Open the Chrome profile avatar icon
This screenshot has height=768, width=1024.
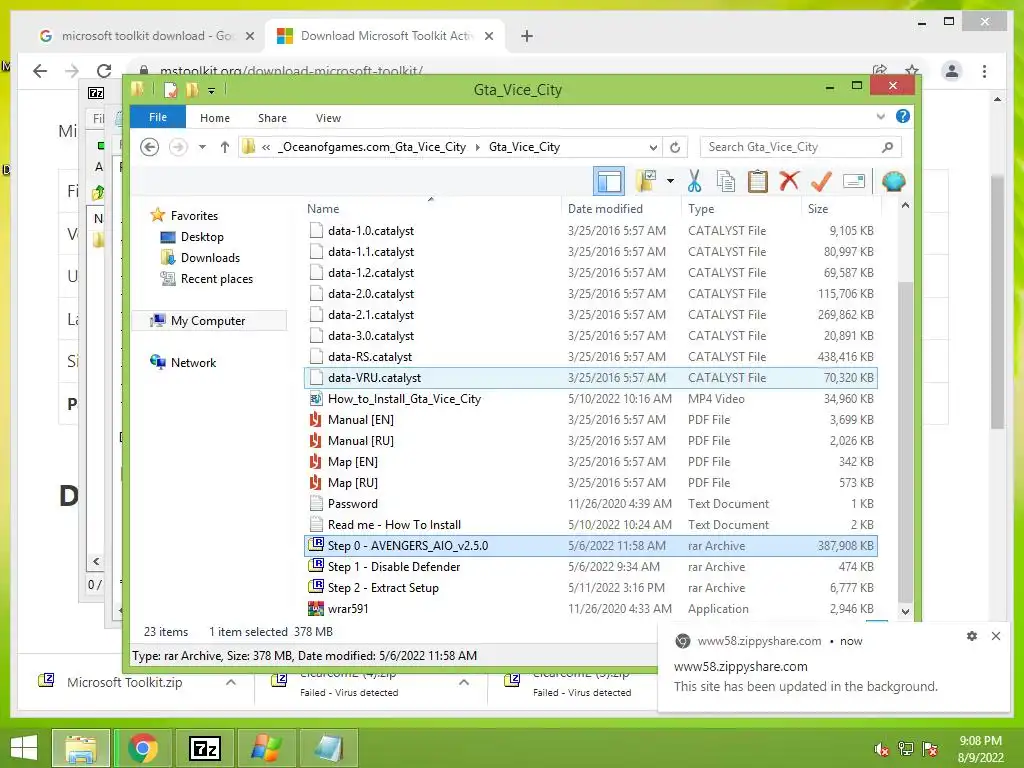[x=952, y=71]
